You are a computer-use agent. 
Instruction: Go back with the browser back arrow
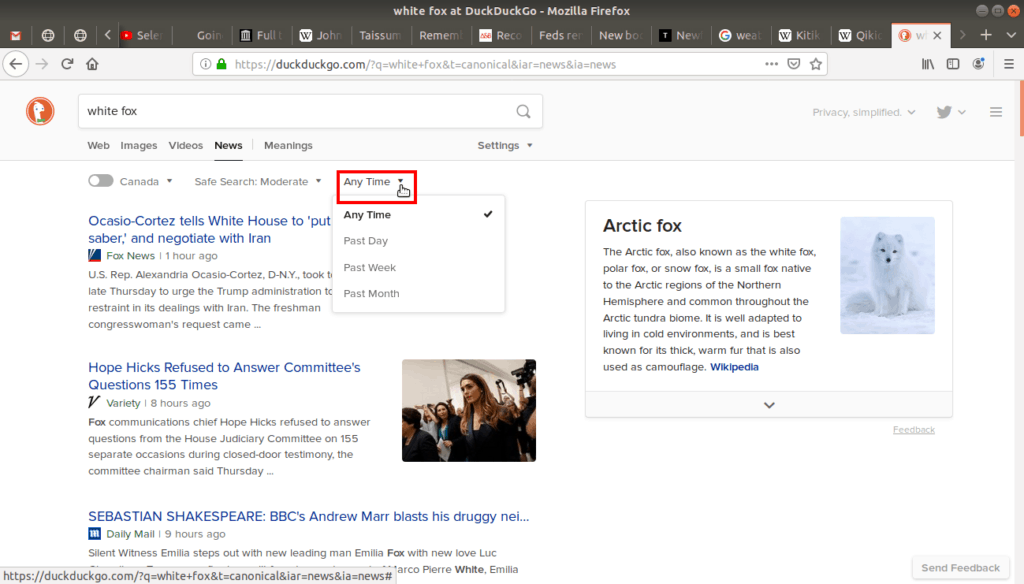16,64
